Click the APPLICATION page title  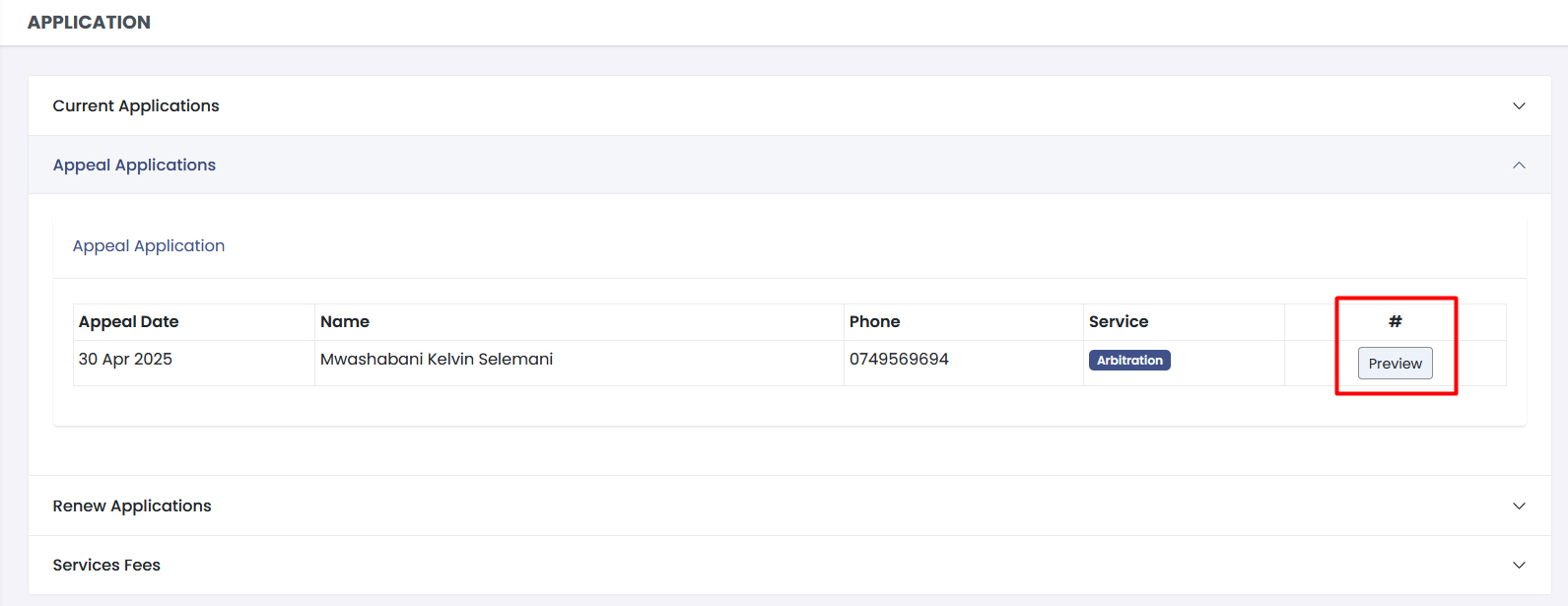[89, 23]
